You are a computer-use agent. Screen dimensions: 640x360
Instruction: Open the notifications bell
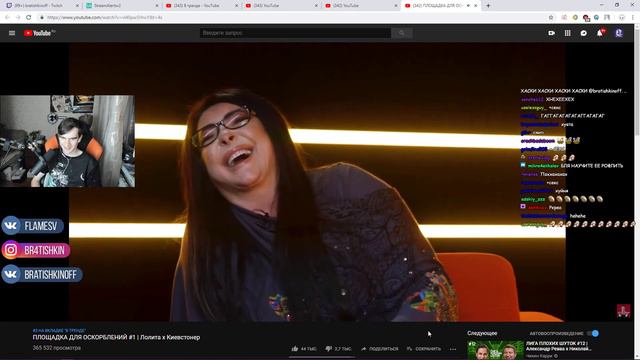tap(600, 33)
